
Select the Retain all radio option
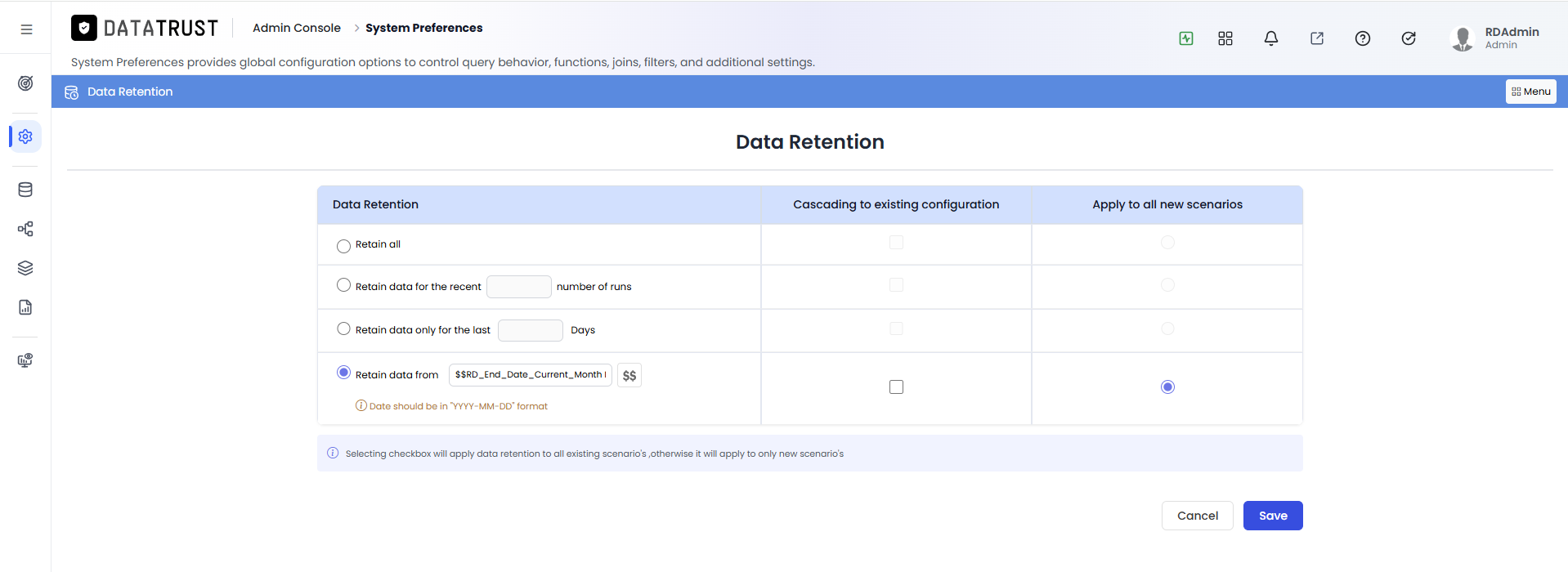343,246
